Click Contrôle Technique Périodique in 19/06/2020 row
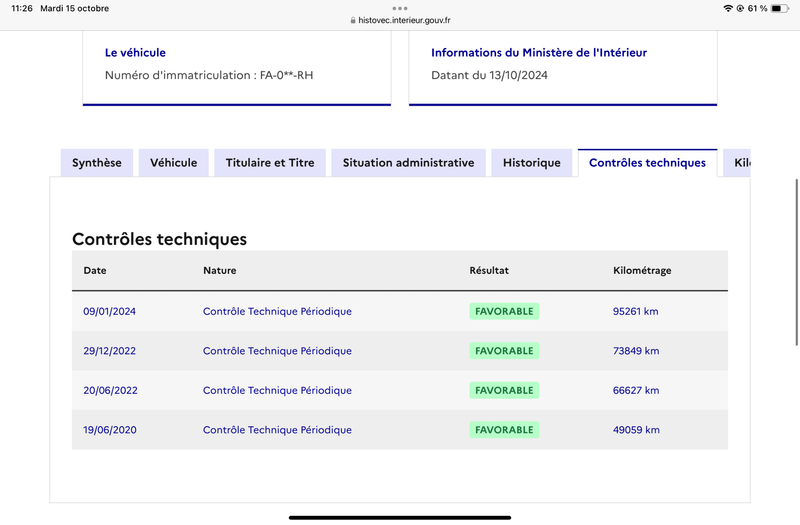Image resolution: width=800 pixels, height=525 pixels. [278, 430]
